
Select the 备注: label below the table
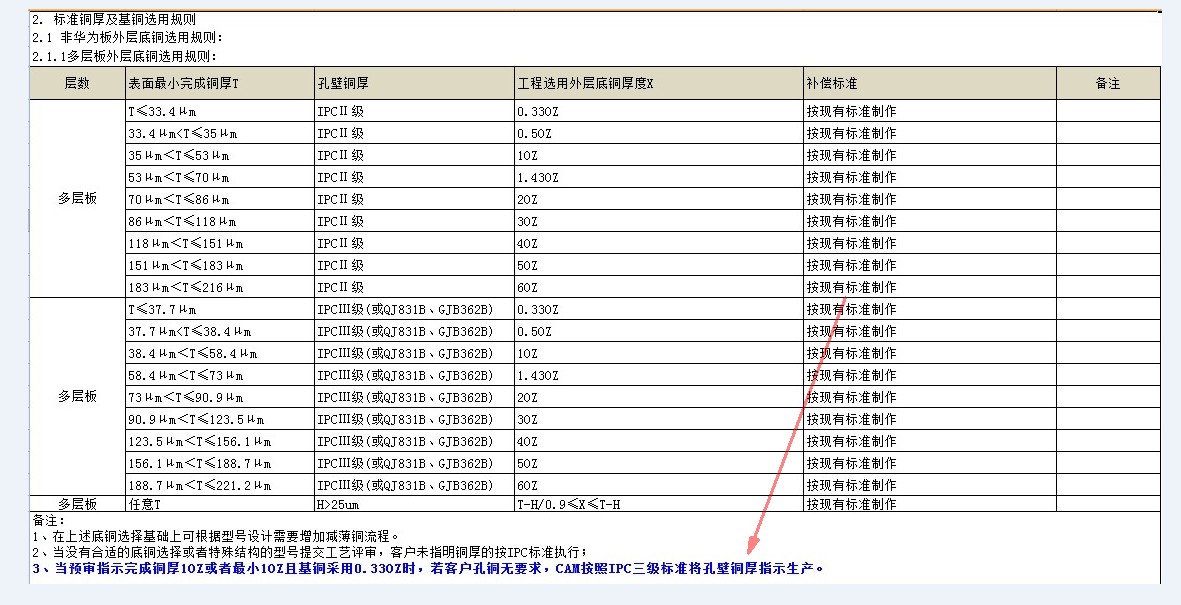[49, 520]
